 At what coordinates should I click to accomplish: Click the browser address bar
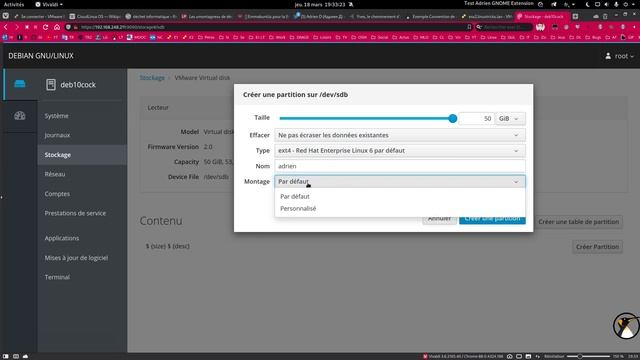point(269,27)
